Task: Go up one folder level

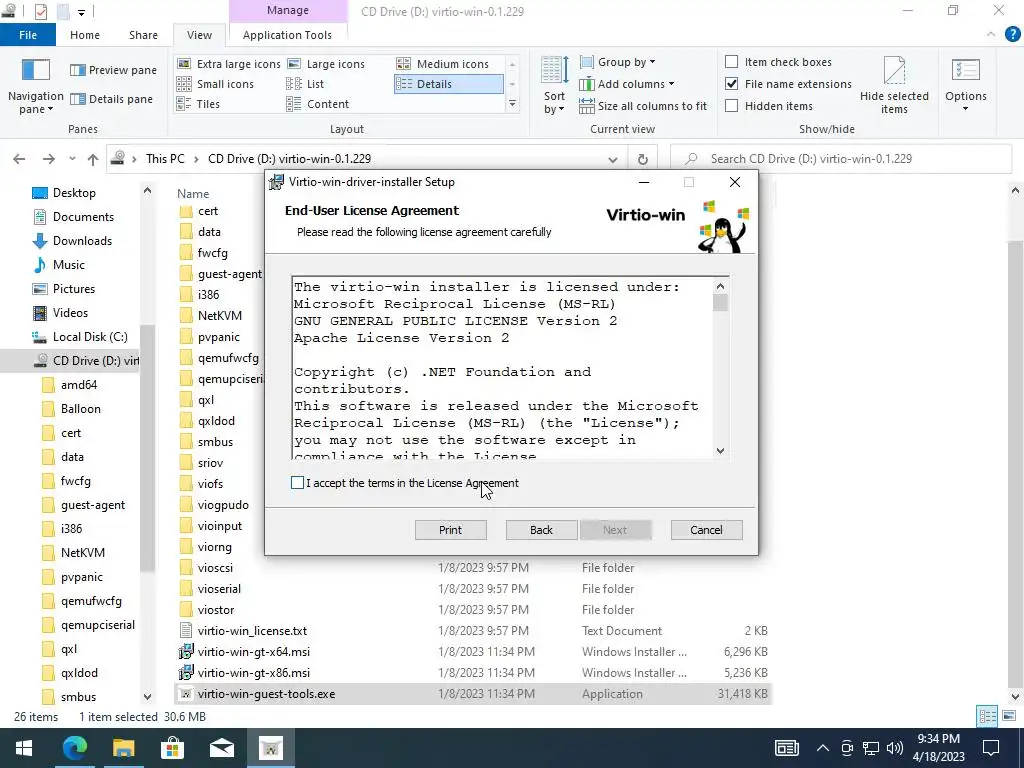Action: point(93,159)
